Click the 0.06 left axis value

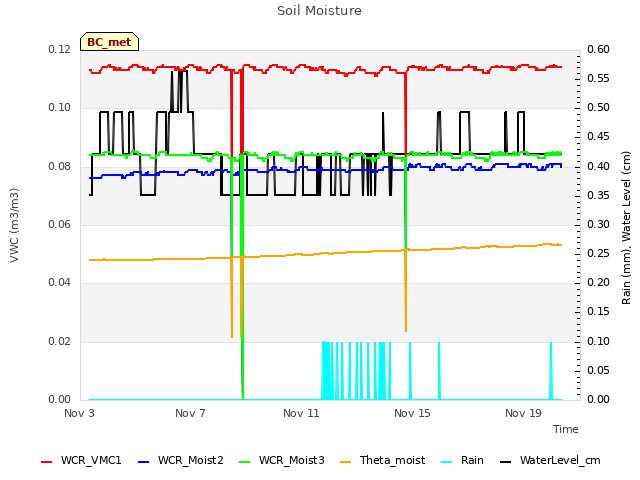tap(60, 224)
